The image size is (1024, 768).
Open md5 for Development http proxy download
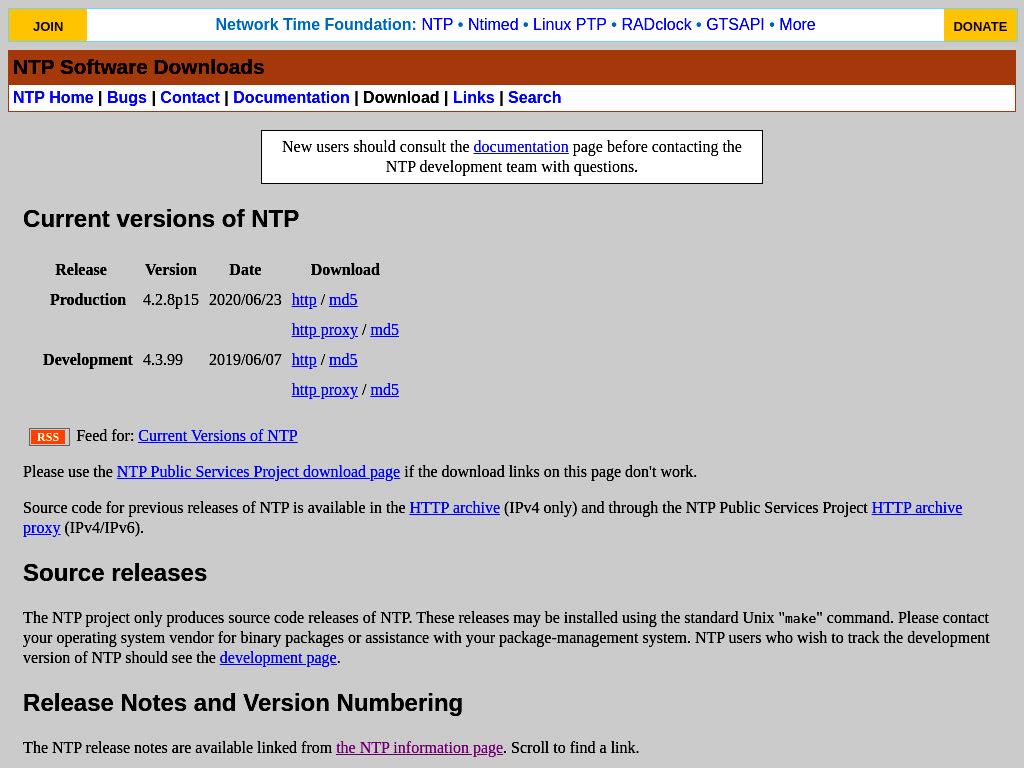coord(385,390)
